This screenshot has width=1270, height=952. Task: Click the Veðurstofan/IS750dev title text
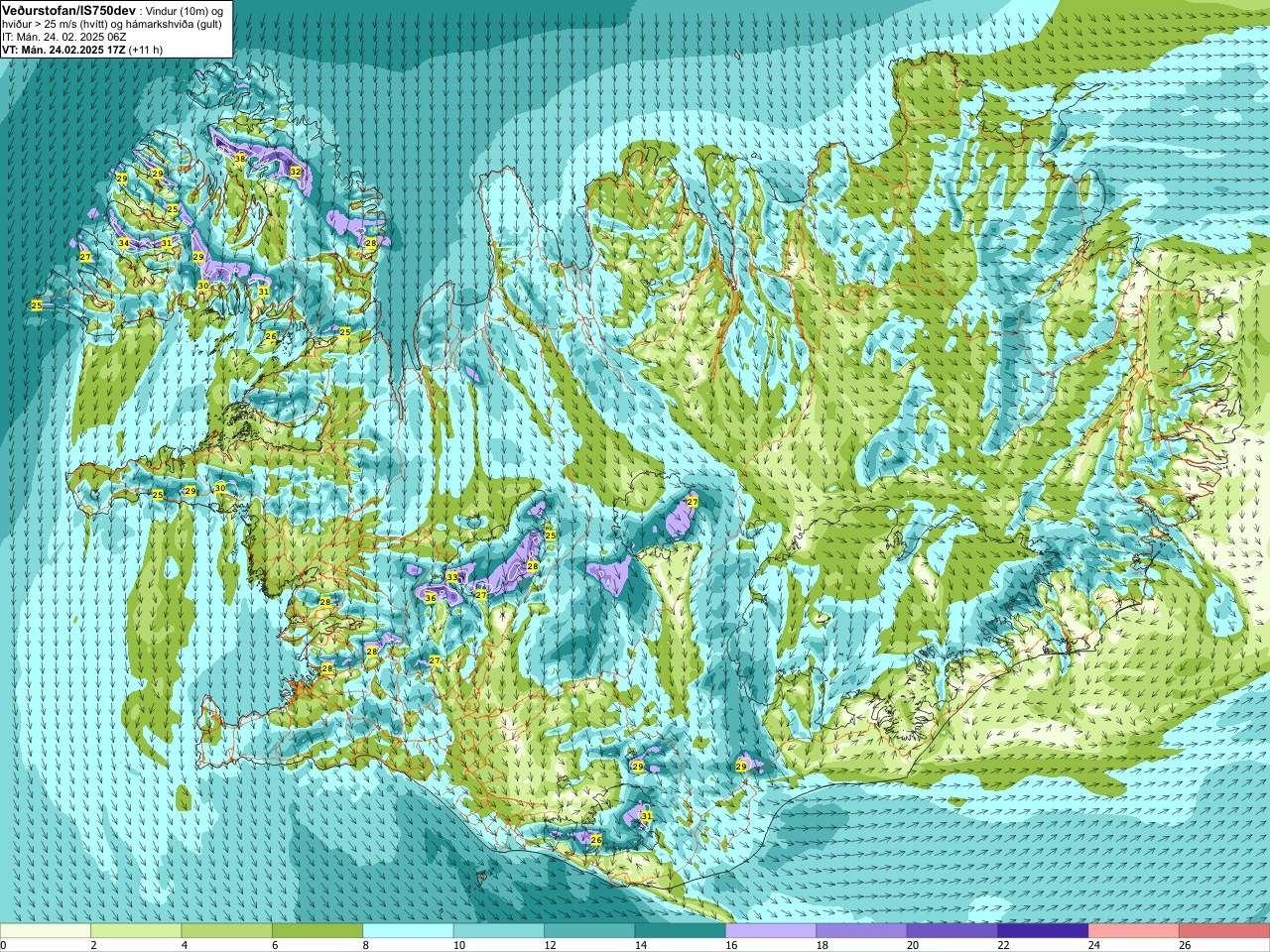click(x=69, y=10)
